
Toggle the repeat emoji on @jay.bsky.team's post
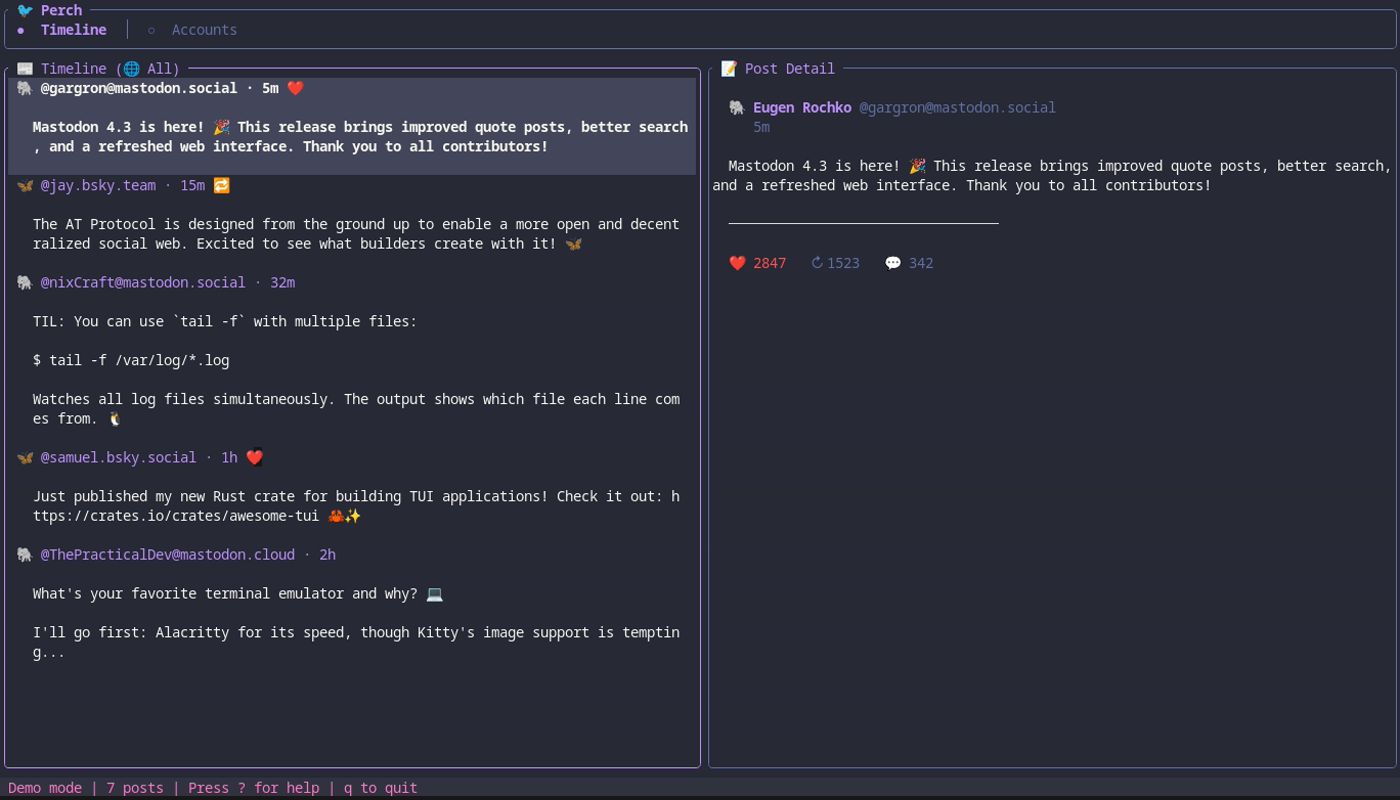click(221, 185)
